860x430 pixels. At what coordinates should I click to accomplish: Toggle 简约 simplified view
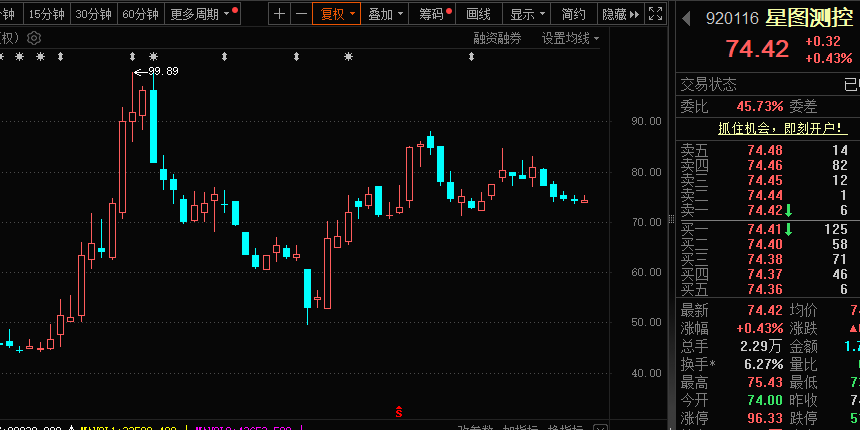(573, 14)
